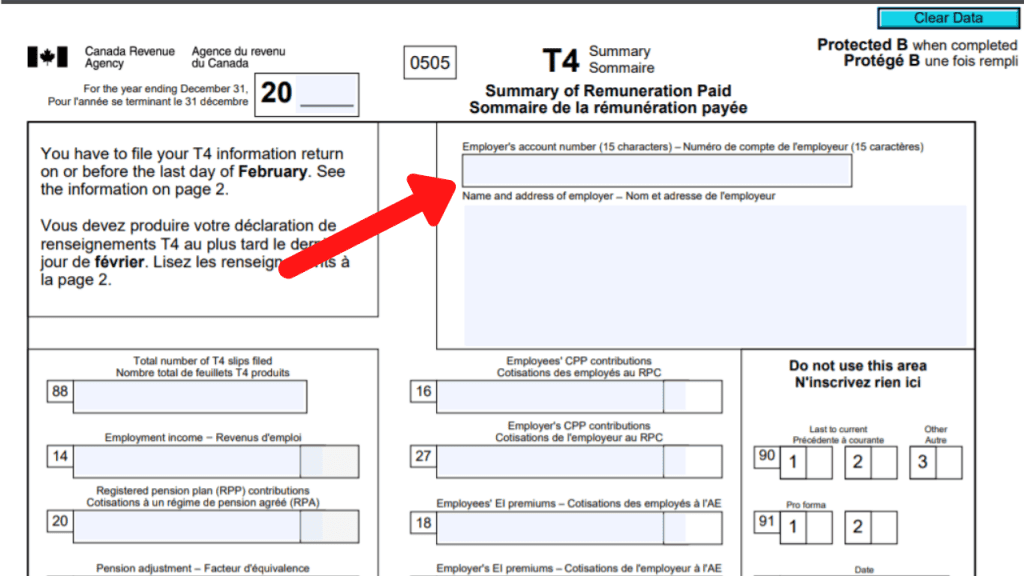Select the year ending input field
This screenshot has height=576, width=1024.
(x=327, y=92)
